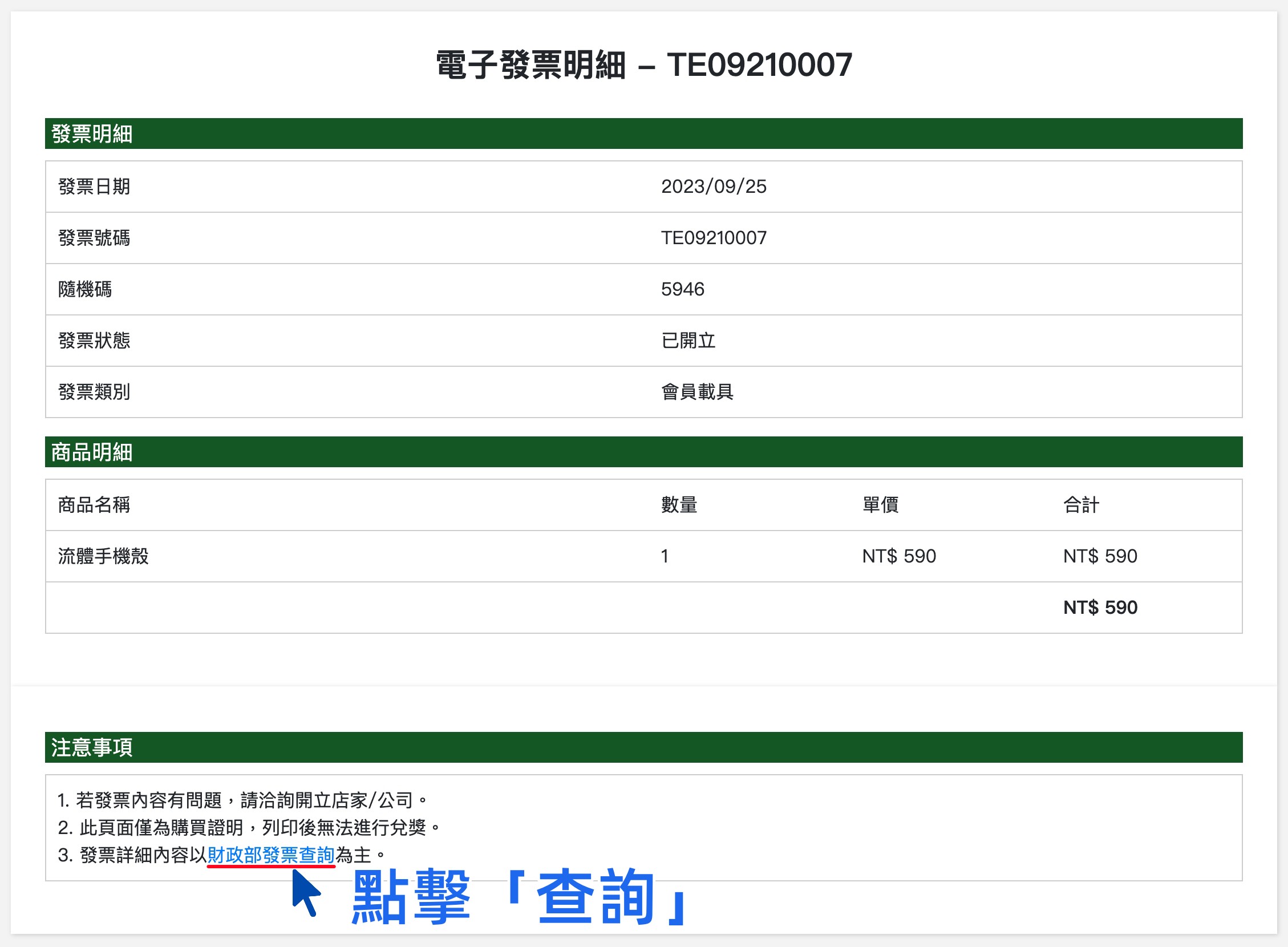Image resolution: width=1288 pixels, height=947 pixels.
Task: Select the quantity value 1
Action: point(665,556)
